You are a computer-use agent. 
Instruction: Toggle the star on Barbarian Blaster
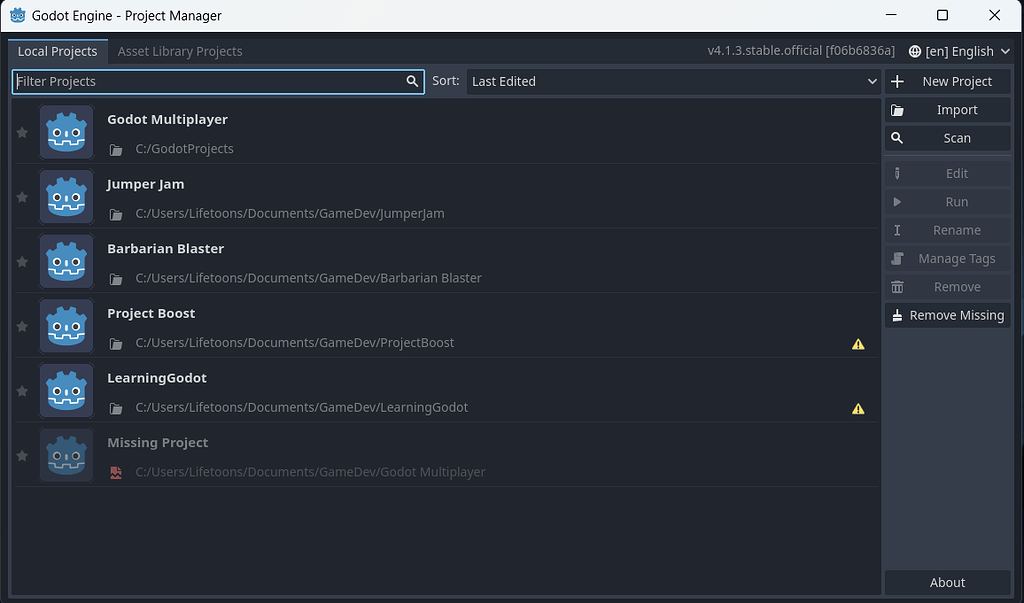click(21, 261)
